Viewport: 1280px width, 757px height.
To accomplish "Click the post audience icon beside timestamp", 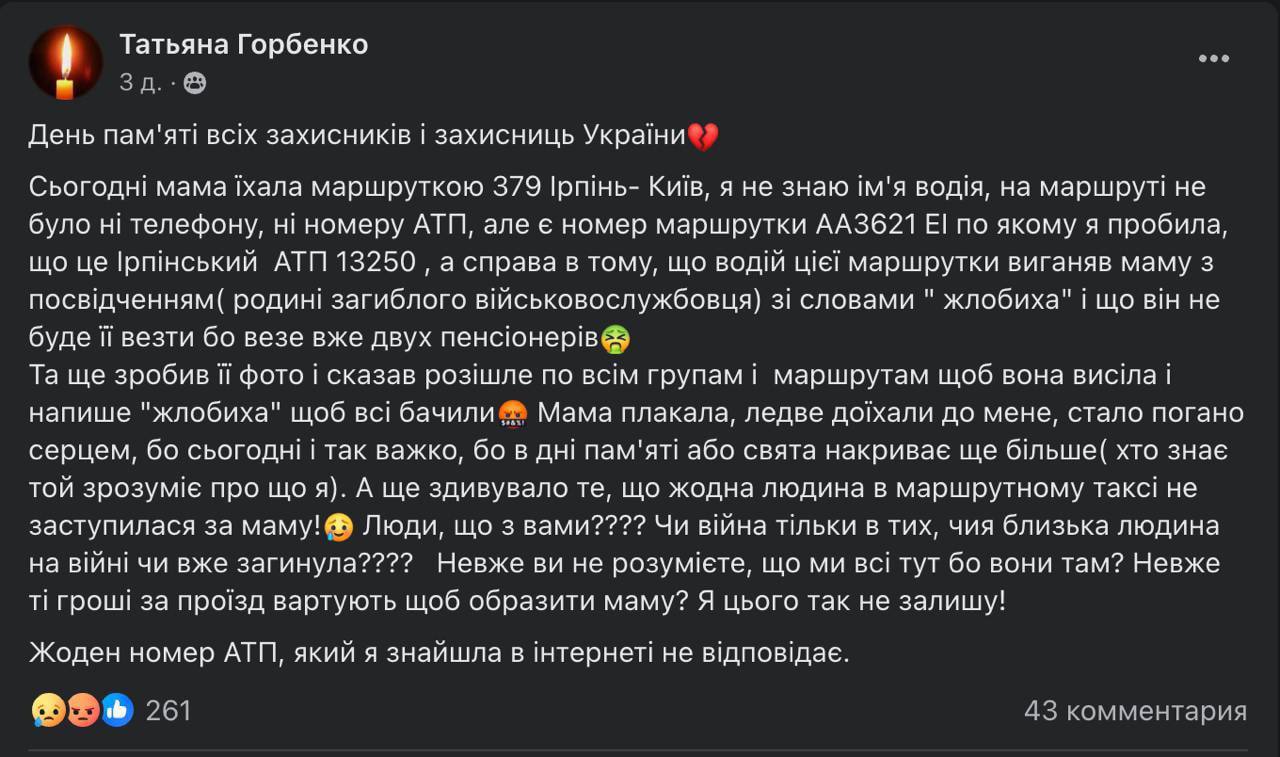I will 195,84.
